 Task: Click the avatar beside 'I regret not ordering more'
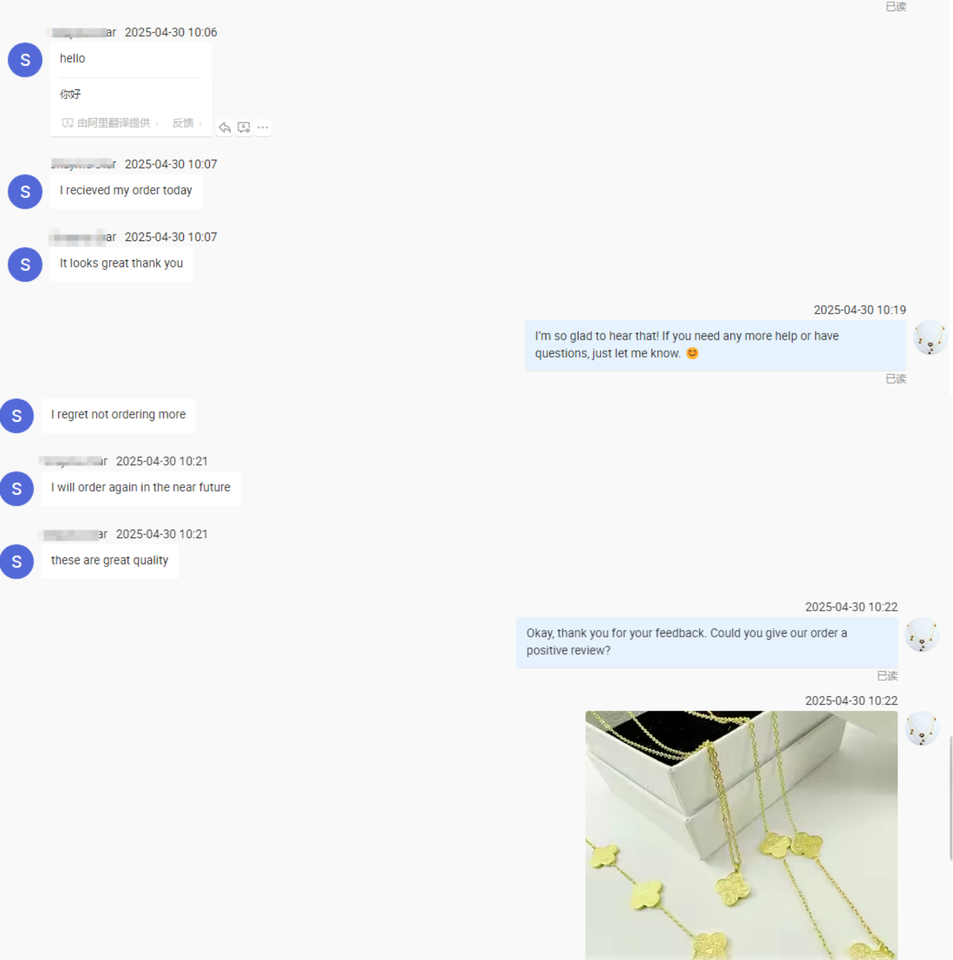(x=17, y=416)
